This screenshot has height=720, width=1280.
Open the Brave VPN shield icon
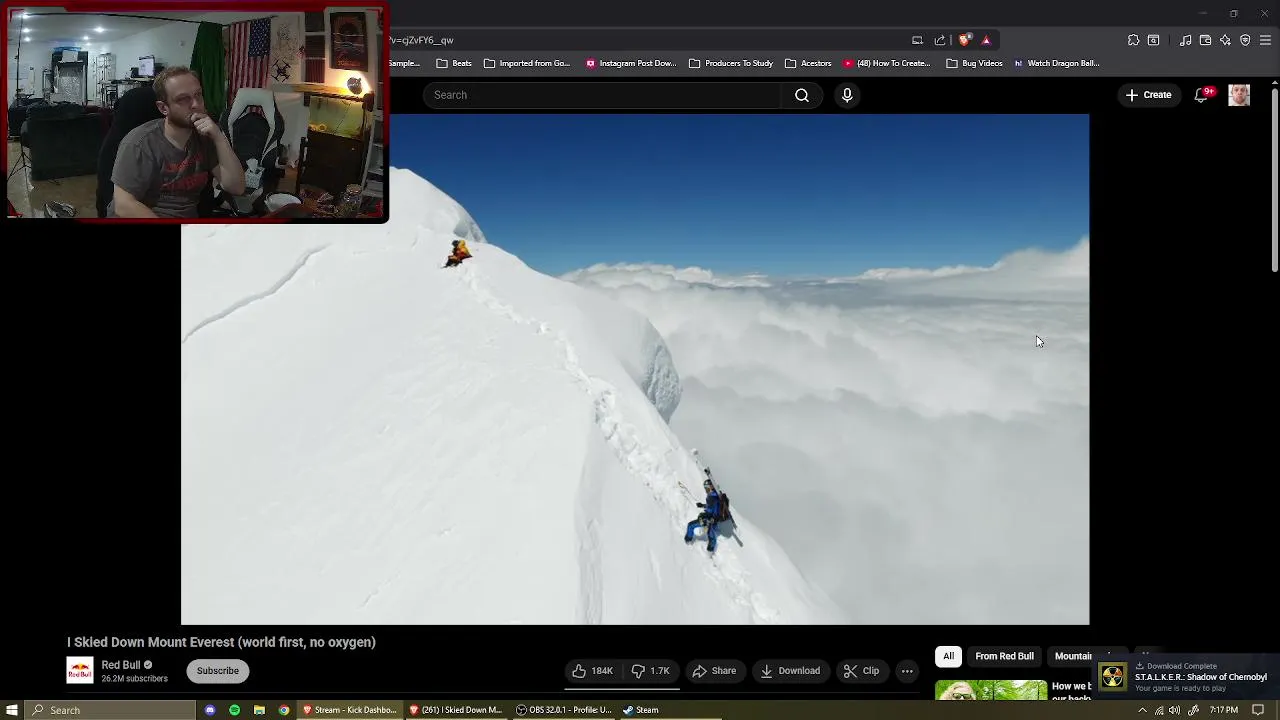(1245, 40)
